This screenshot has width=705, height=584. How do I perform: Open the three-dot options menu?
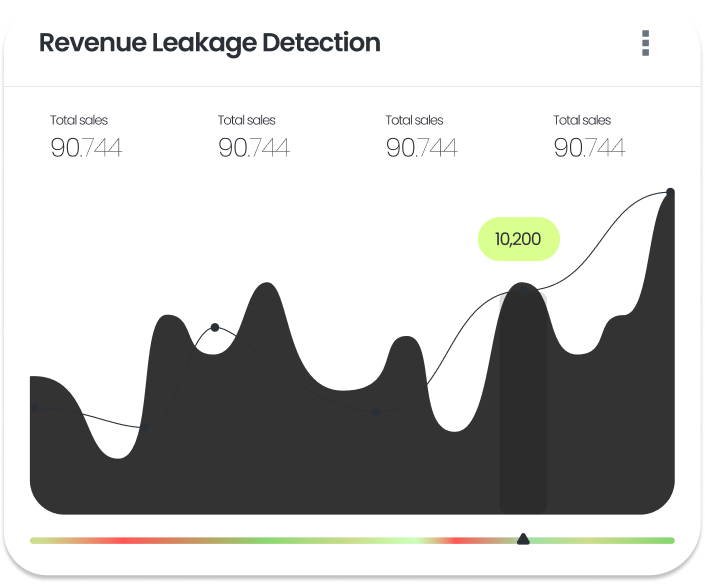point(645,43)
